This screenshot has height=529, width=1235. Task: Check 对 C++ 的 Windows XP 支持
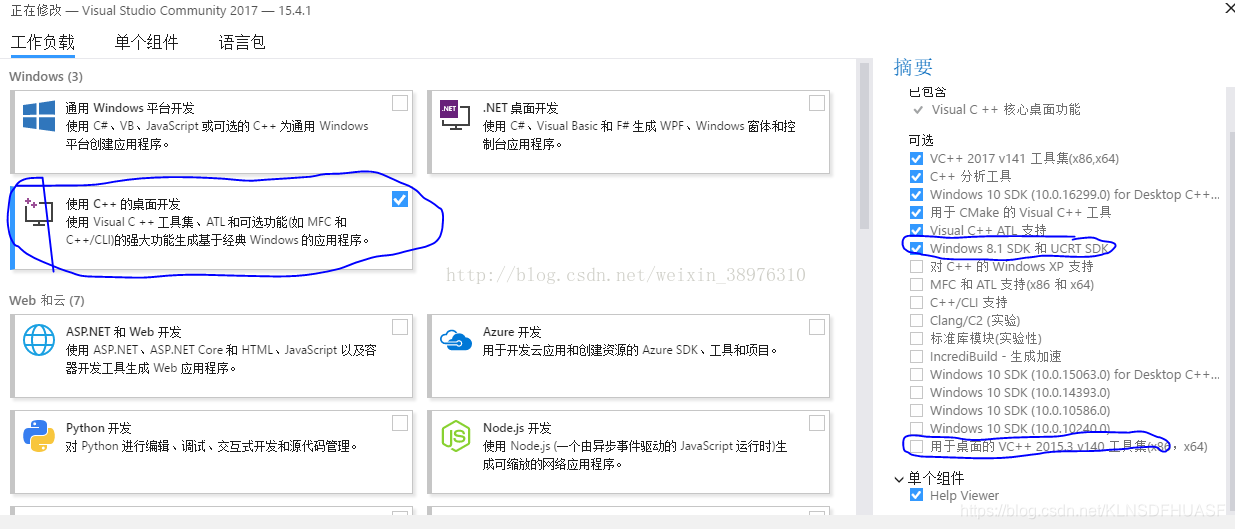916,266
